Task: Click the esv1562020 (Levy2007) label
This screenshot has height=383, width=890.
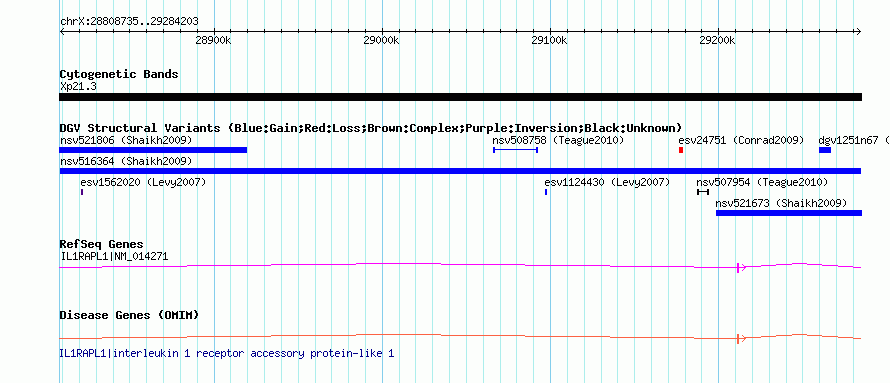Action: click(143, 183)
